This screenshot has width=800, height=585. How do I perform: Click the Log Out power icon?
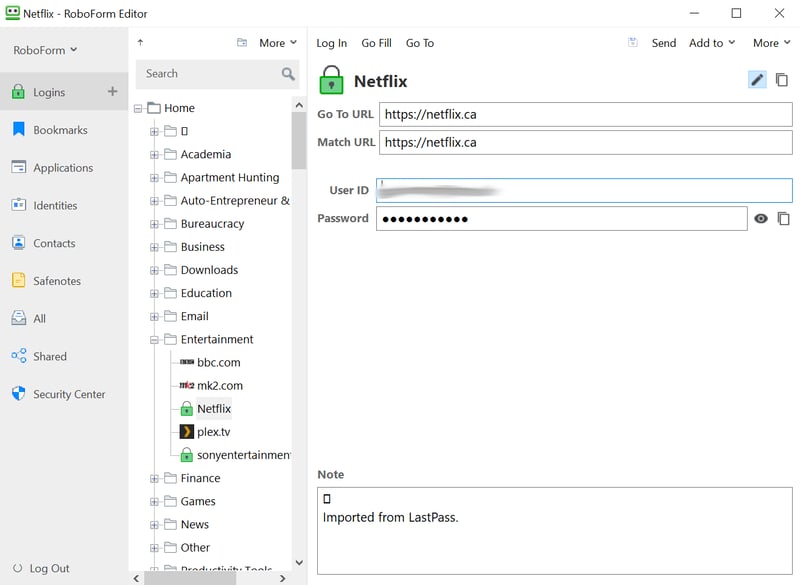point(17,568)
